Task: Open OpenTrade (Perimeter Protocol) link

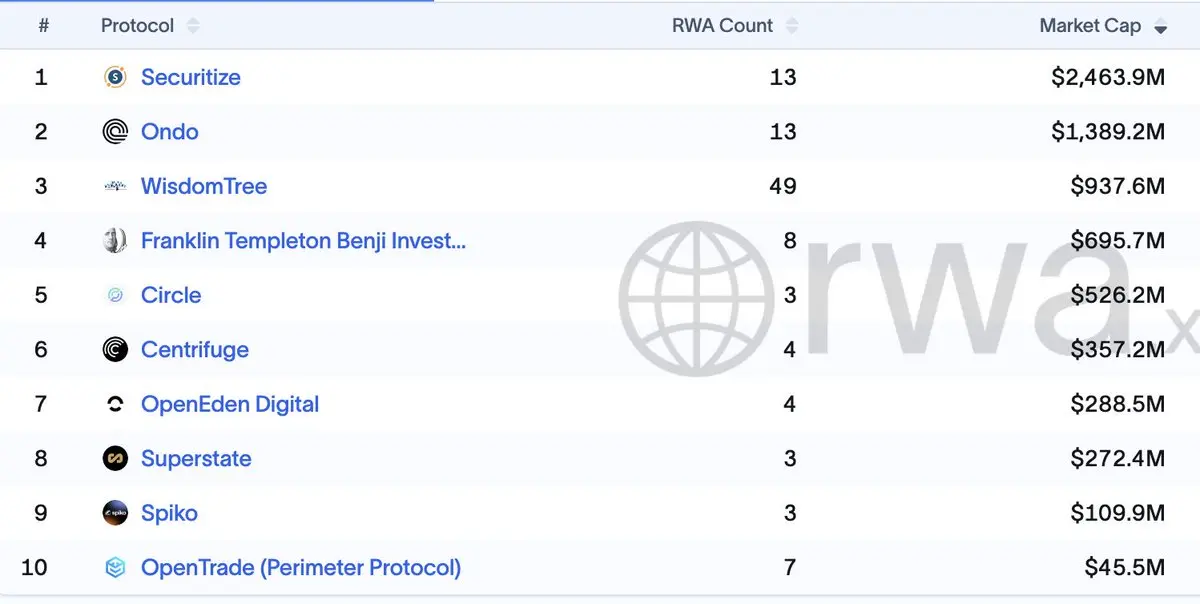Action: click(301, 568)
